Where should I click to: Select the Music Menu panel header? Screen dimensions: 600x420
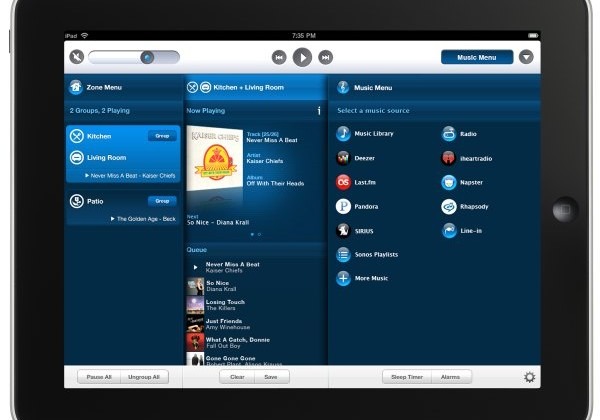(435, 88)
